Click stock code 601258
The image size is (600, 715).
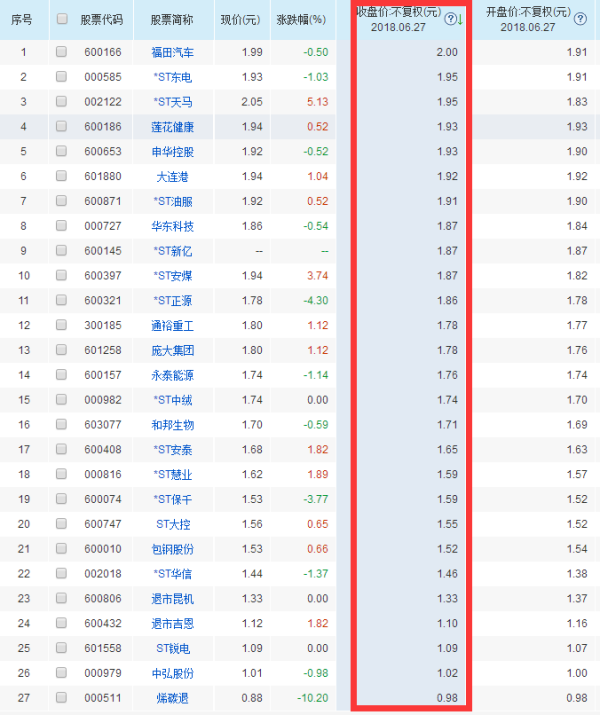click(103, 350)
